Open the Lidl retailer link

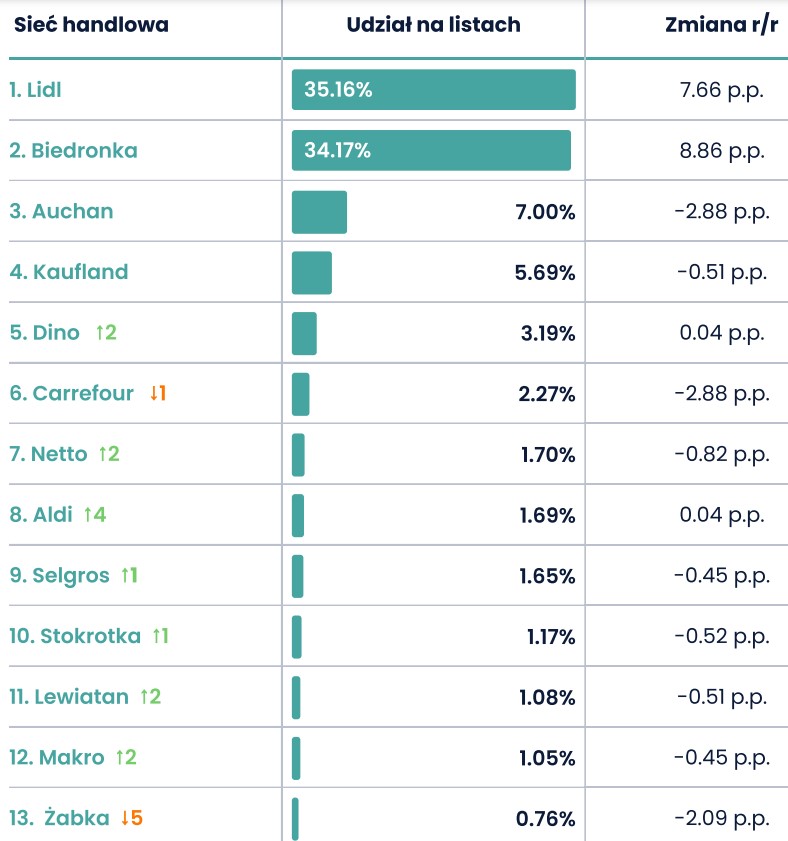[x=35, y=90]
